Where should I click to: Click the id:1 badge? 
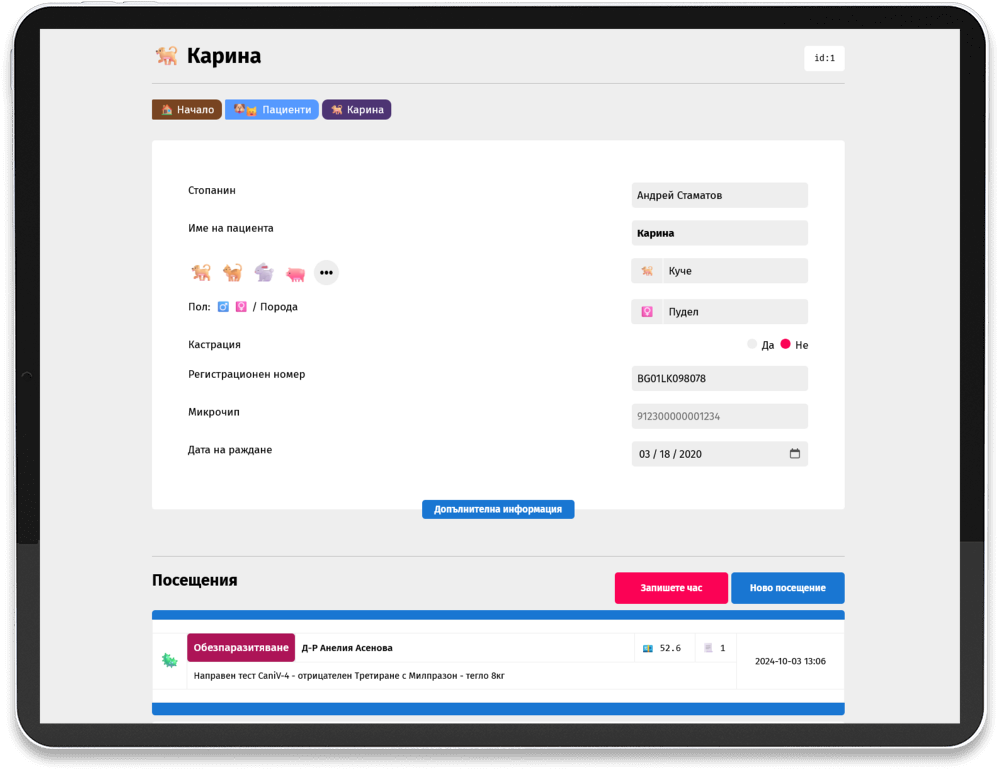point(824,58)
